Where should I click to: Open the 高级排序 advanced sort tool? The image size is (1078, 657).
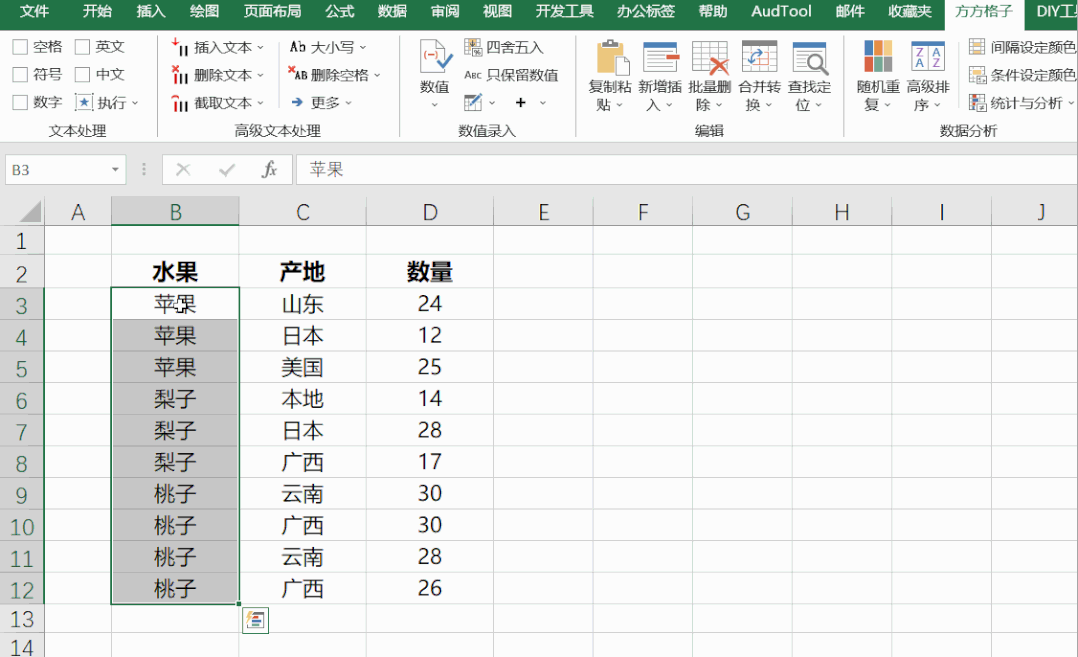coord(927,76)
